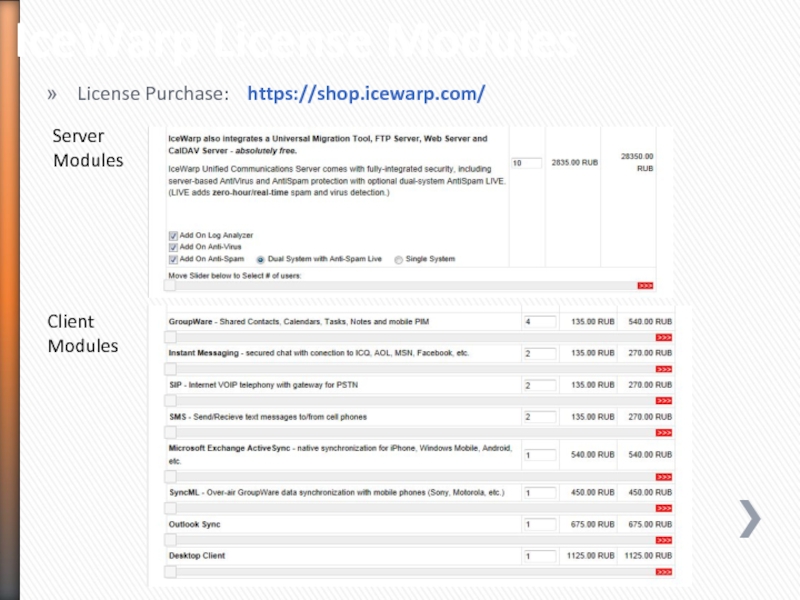Toggle Add On Anti-Spam checkbox

[x=173, y=259]
